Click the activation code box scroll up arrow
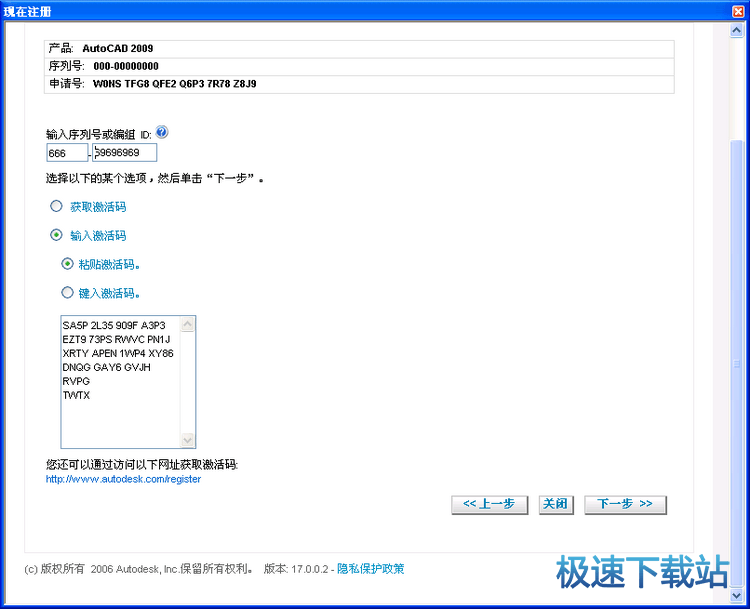This screenshot has height=609, width=750. (x=188, y=324)
